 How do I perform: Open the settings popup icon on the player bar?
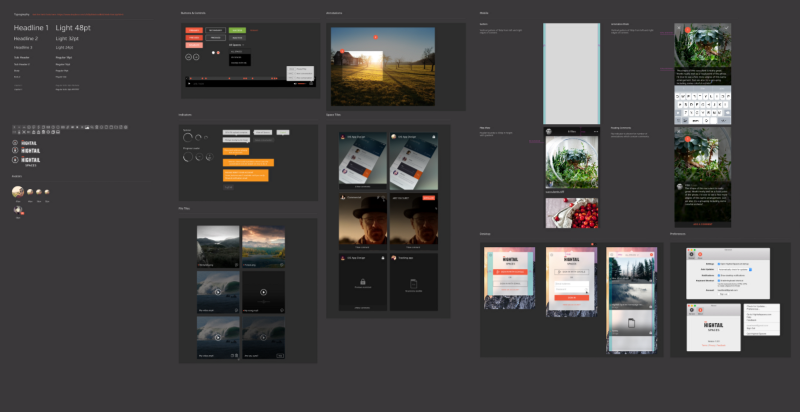coord(311,83)
